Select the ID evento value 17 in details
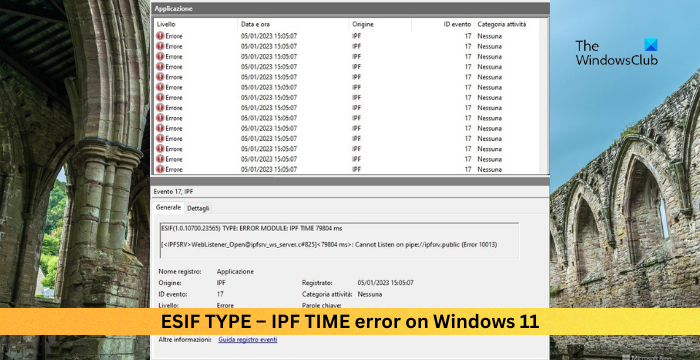This screenshot has width=700, height=360. 220,294
